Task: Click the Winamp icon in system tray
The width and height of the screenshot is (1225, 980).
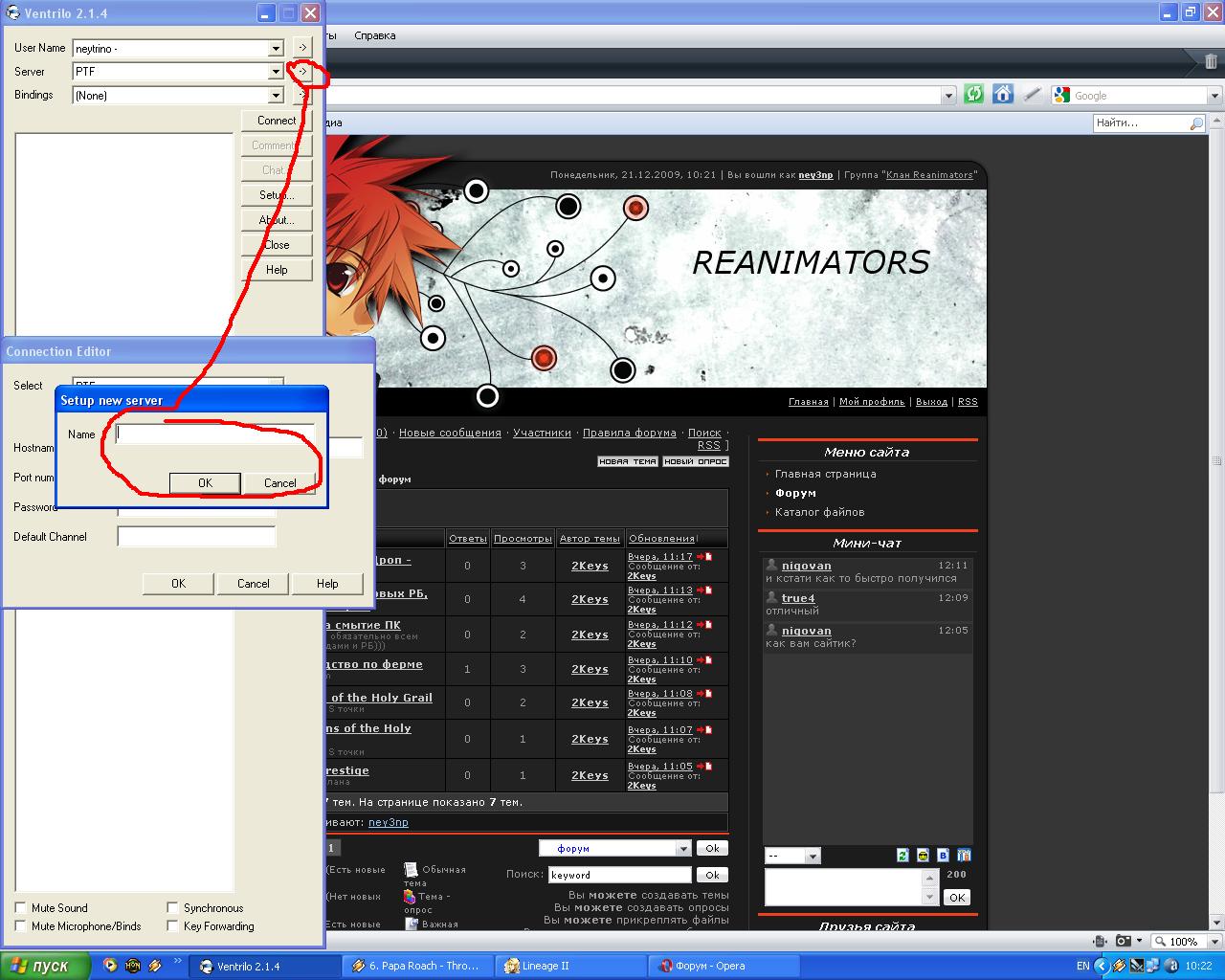Action: point(1119,967)
